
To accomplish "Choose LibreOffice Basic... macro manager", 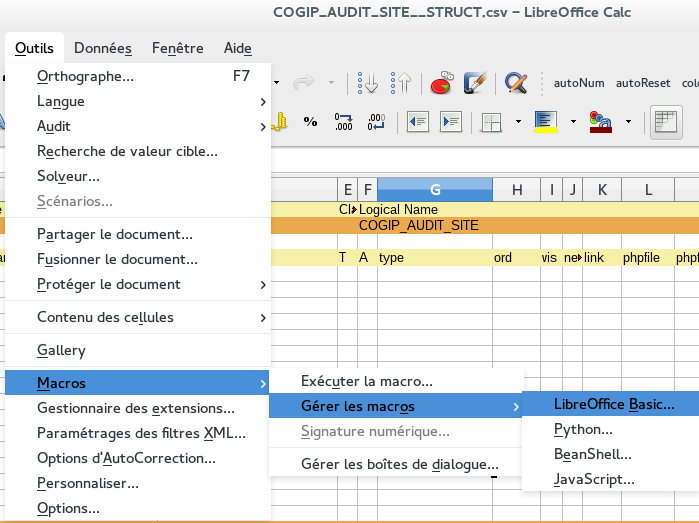I will (611, 404).
